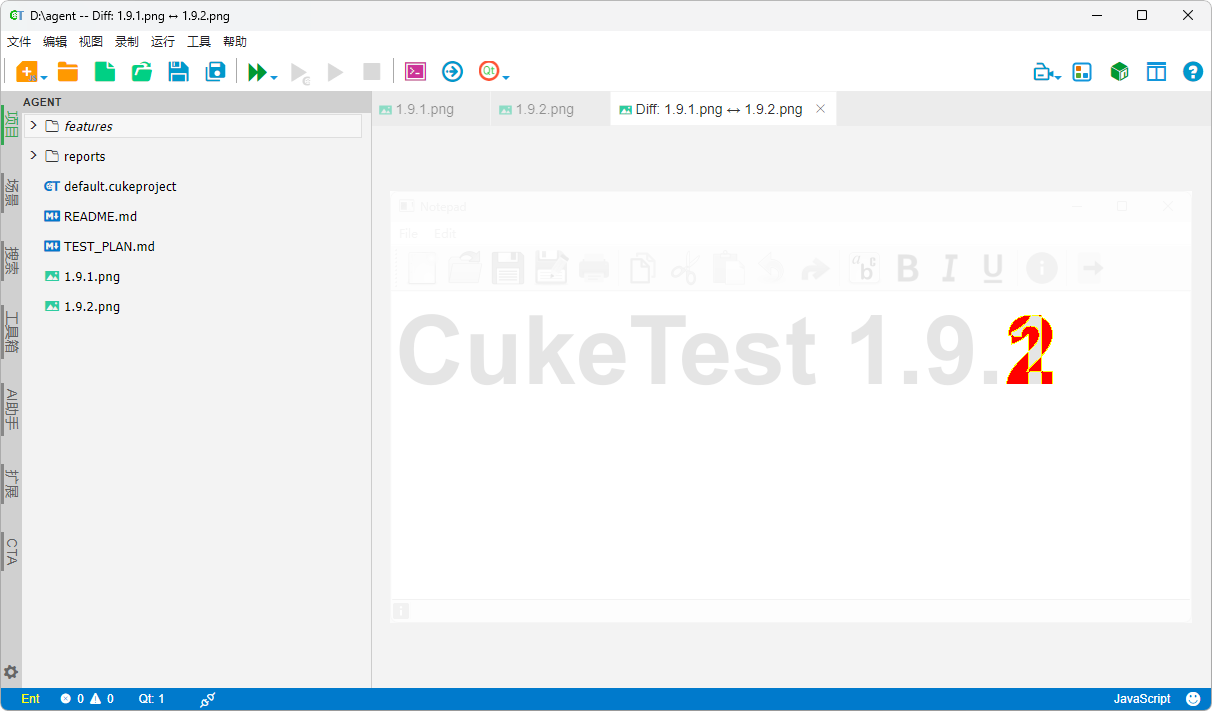Image resolution: width=1212 pixels, height=711 pixels.
Task: Click the red Qt icon
Action: click(489, 71)
